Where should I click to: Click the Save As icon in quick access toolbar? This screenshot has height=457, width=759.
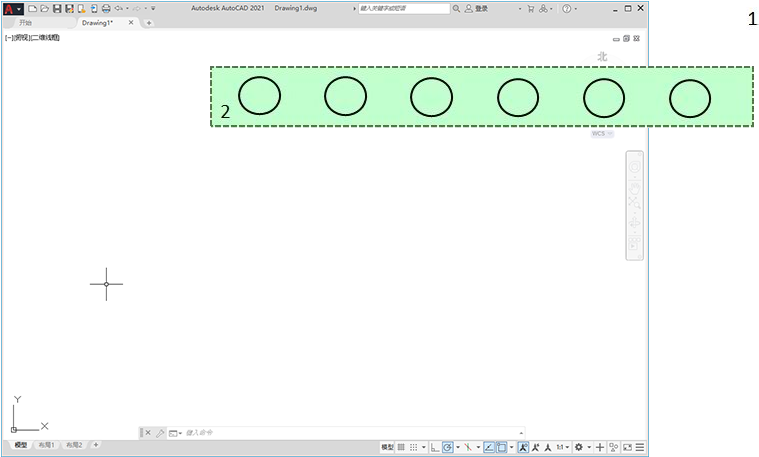[69, 9]
